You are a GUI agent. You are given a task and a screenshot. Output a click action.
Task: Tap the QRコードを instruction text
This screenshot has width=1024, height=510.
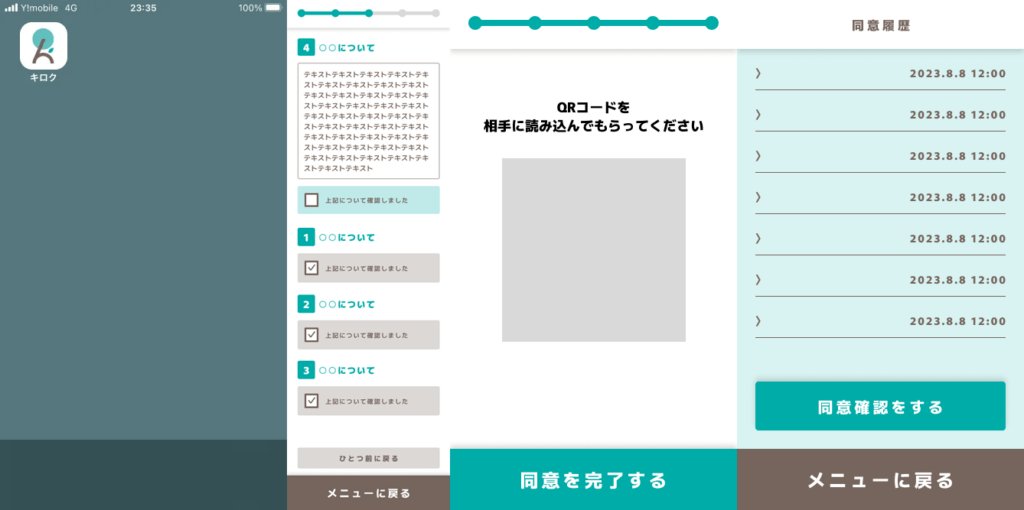click(594, 107)
